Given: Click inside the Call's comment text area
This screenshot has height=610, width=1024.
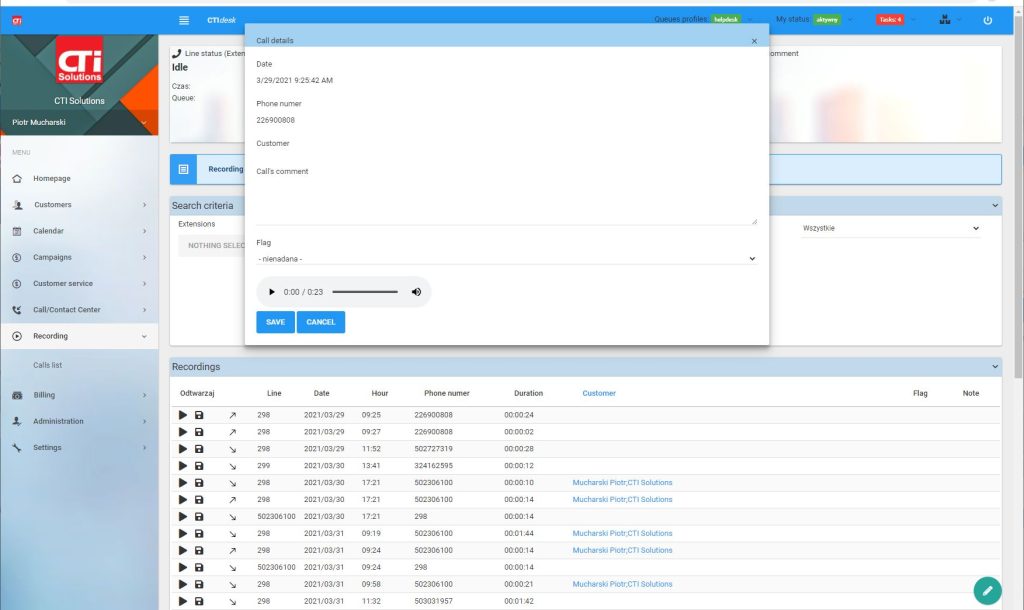Looking at the screenshot, I should [x=506, y=202].
